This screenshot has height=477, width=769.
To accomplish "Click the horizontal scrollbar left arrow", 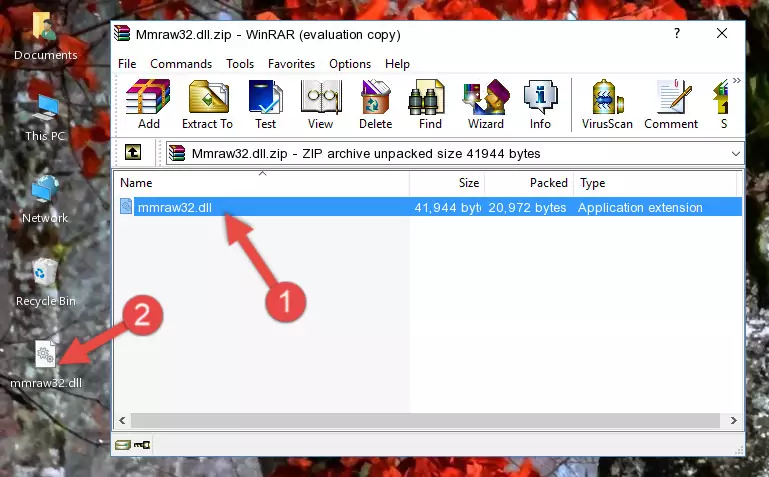I will point(122,420).
